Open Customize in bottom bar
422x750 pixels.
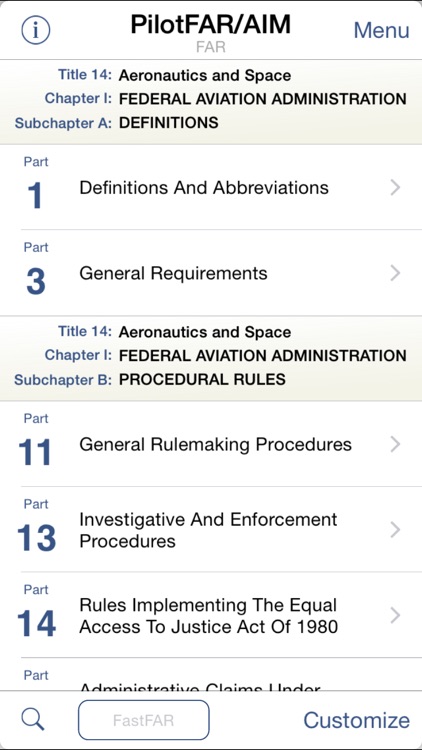coord(356,720)
